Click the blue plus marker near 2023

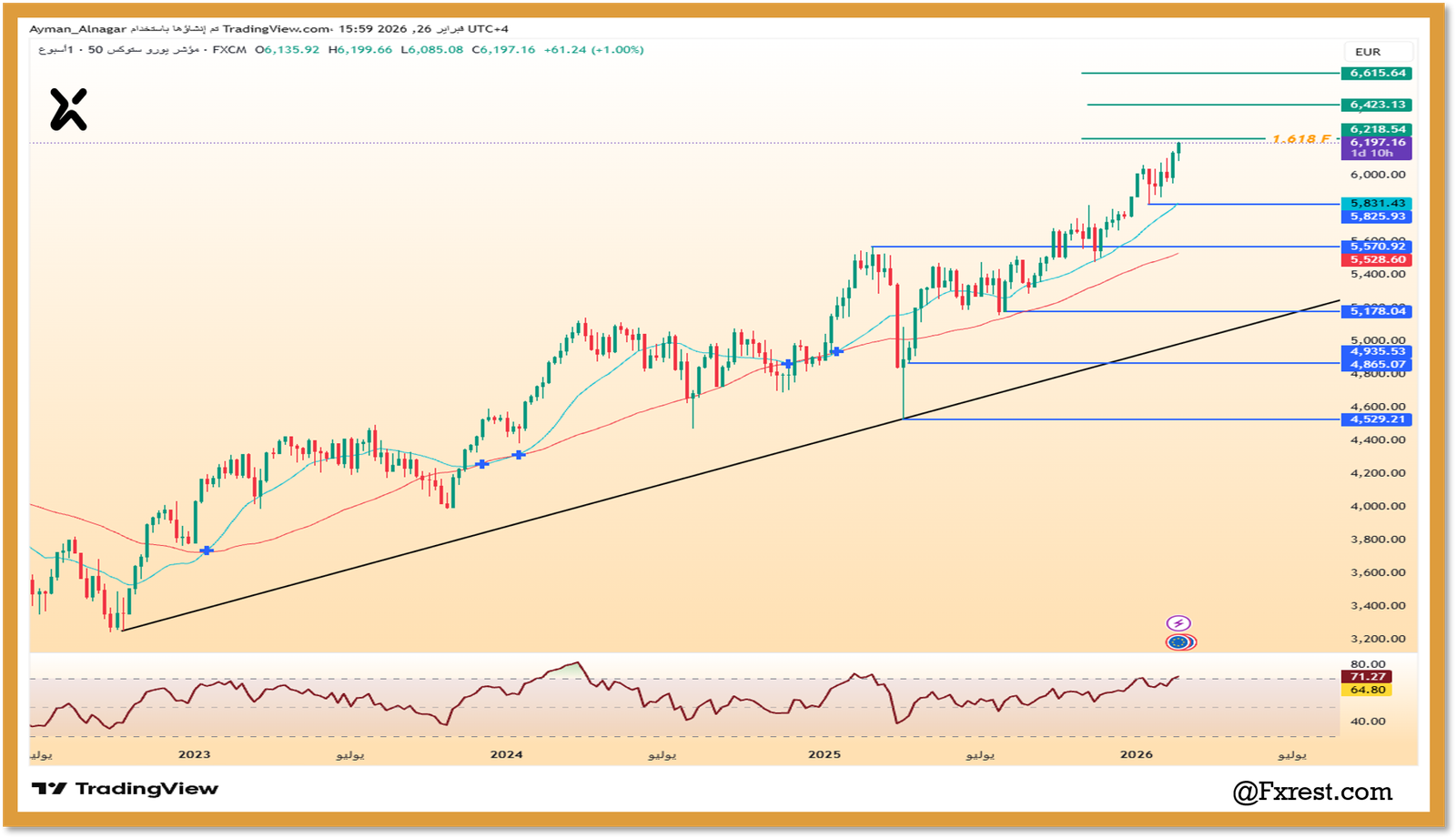point(207,550)
